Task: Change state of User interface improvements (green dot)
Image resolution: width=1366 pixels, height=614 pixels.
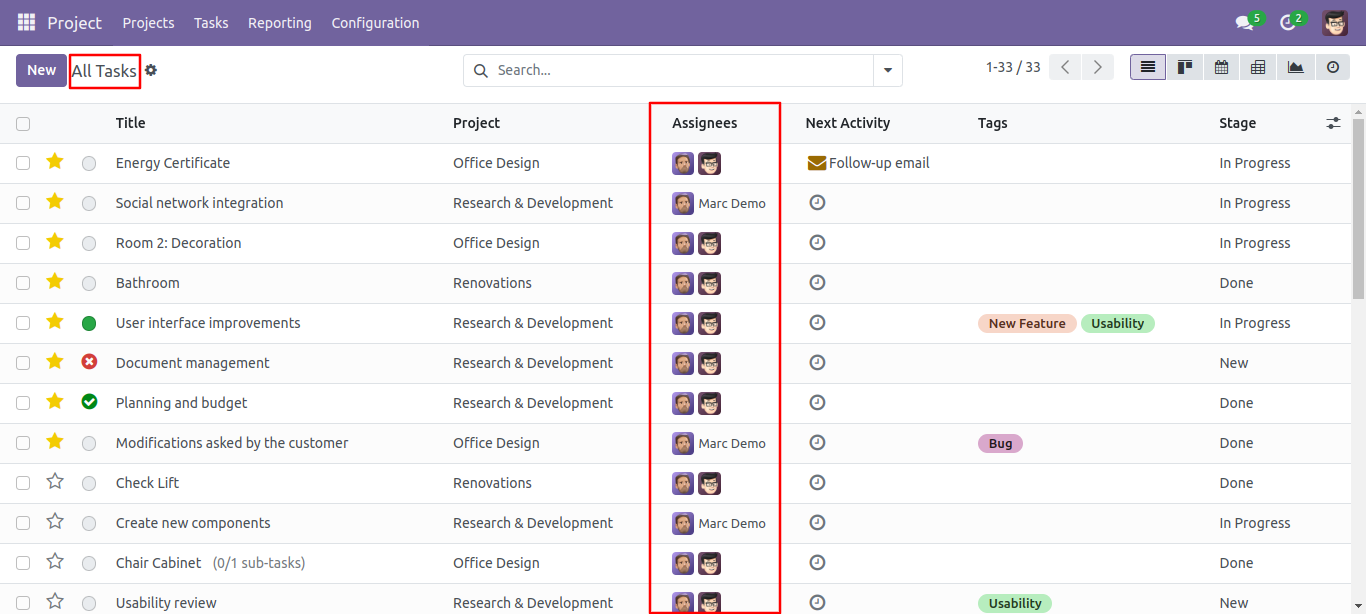Action: click(x=89, y=323)
